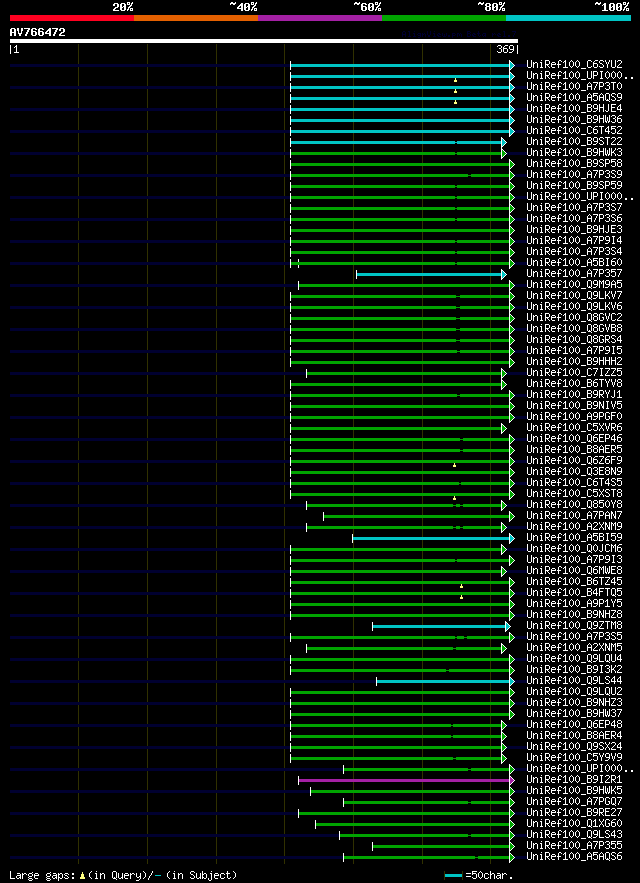This screenshot has width=640, height=883.
Task: Select the UniRef100_Q850Y8 label
Action: [x=574, y=505]
